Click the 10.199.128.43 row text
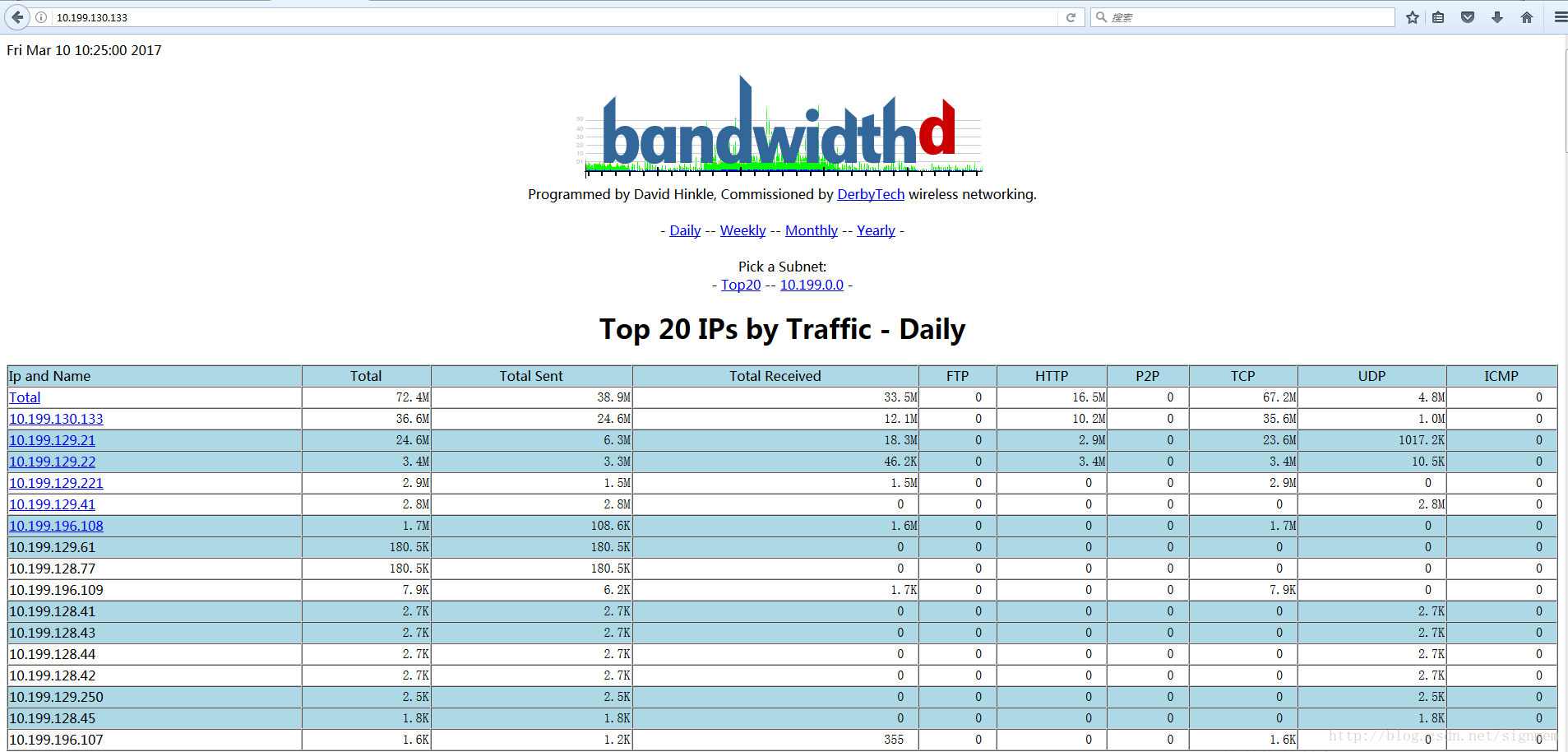 coord(52,633)
